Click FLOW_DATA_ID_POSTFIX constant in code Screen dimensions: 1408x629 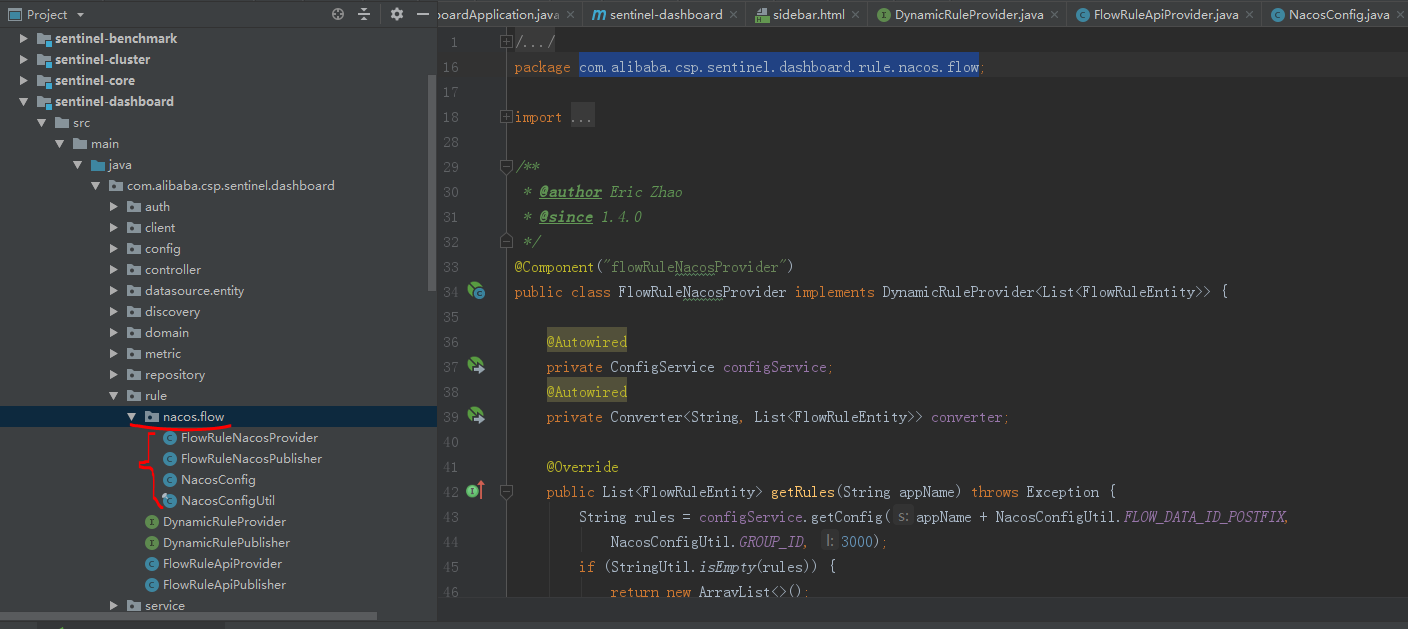pos(1205,517)
